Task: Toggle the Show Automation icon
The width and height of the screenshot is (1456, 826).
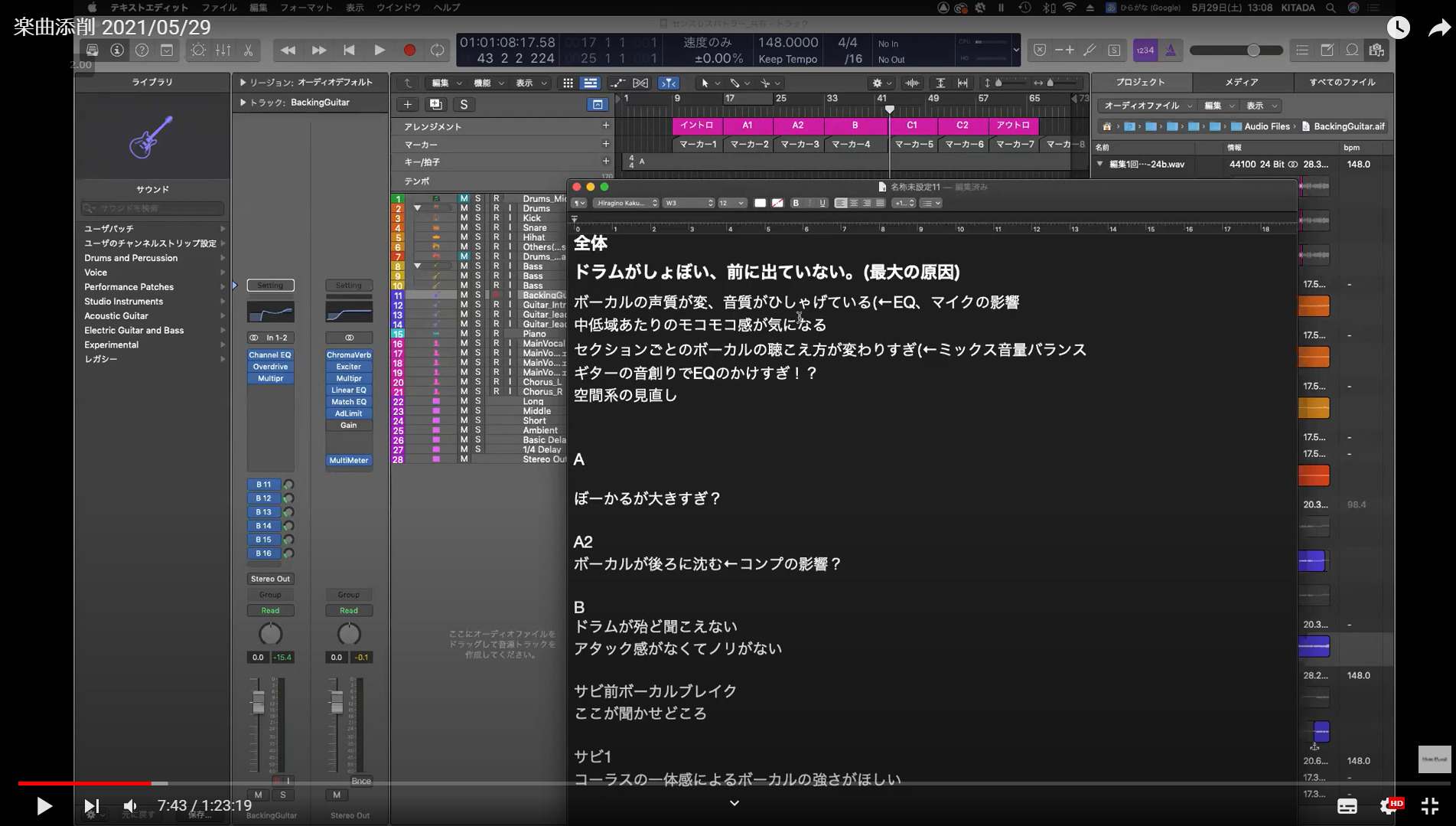Action: point(617,83)
